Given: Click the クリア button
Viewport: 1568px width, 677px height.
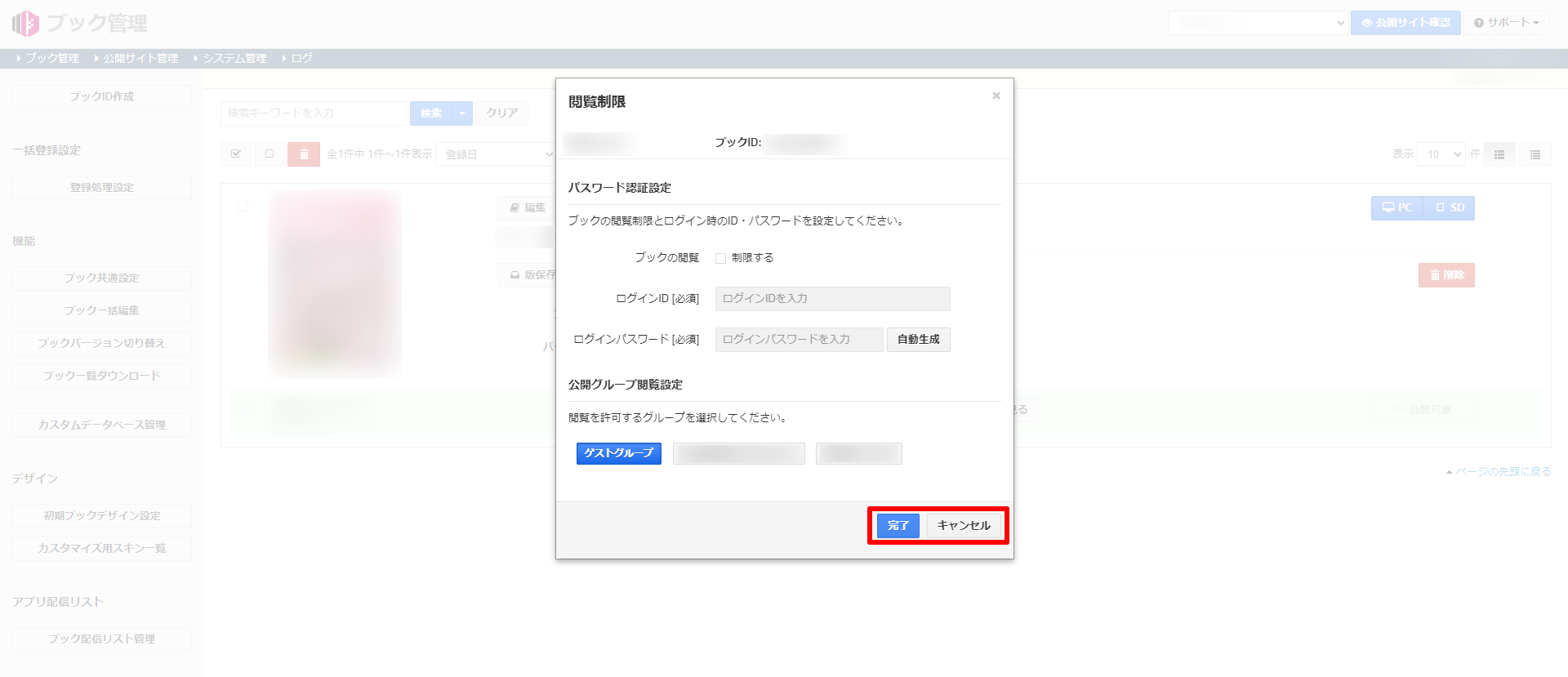Looking at the screenshot, I should [x=502, y=114].
